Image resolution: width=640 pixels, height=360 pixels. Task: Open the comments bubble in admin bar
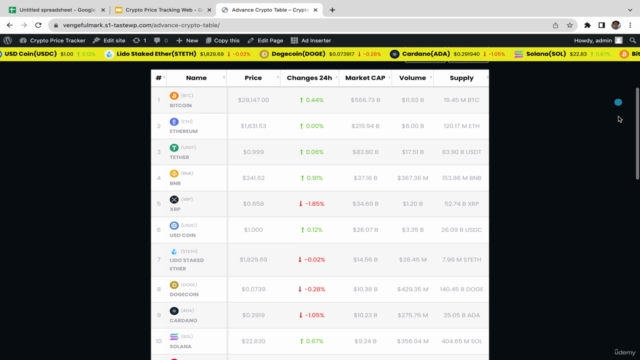pyautogui.click(x=161, y=40)
